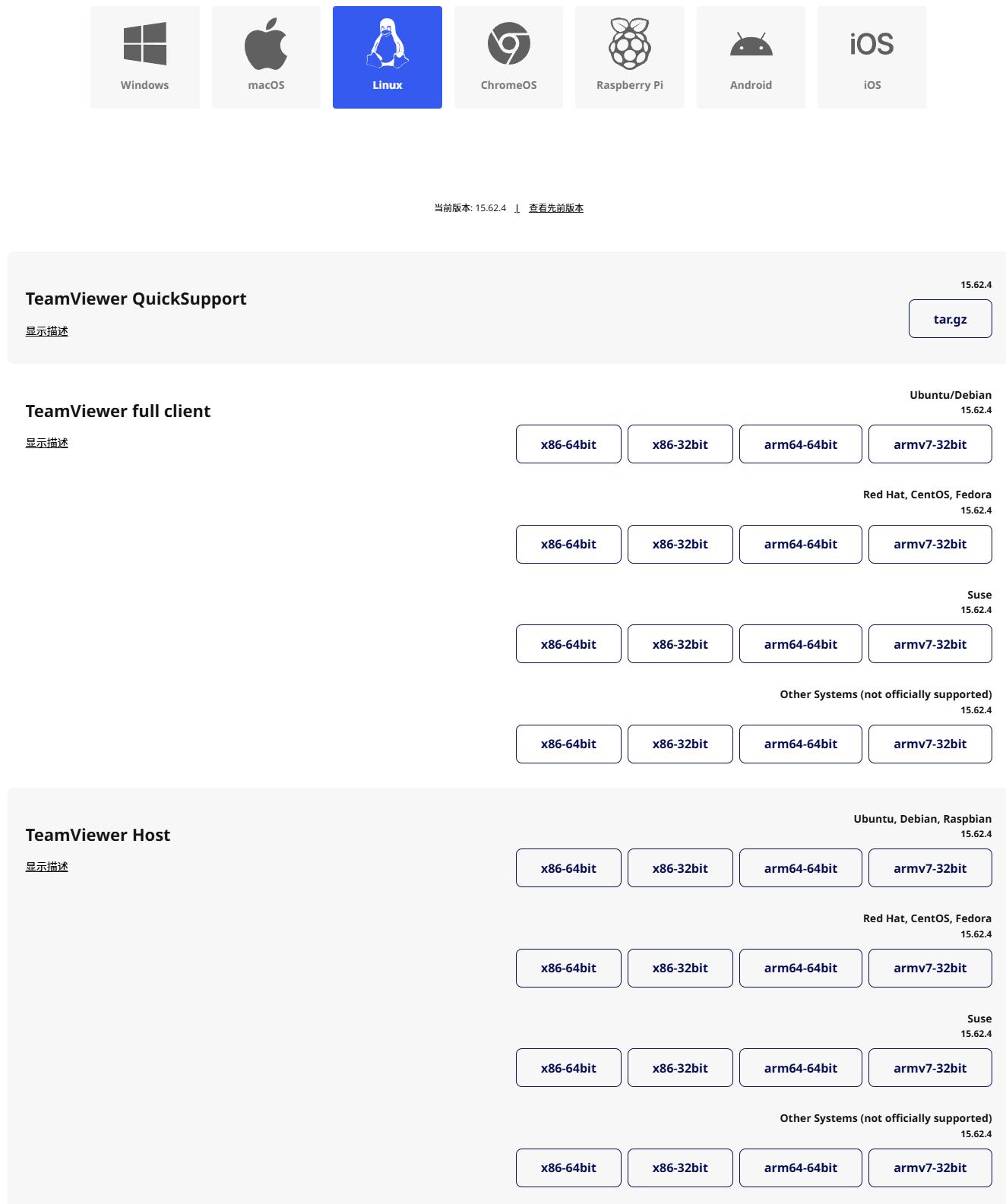Download full client Suse x86-32bit
The image size is (1006, 1204).
(x=680, y=644)
